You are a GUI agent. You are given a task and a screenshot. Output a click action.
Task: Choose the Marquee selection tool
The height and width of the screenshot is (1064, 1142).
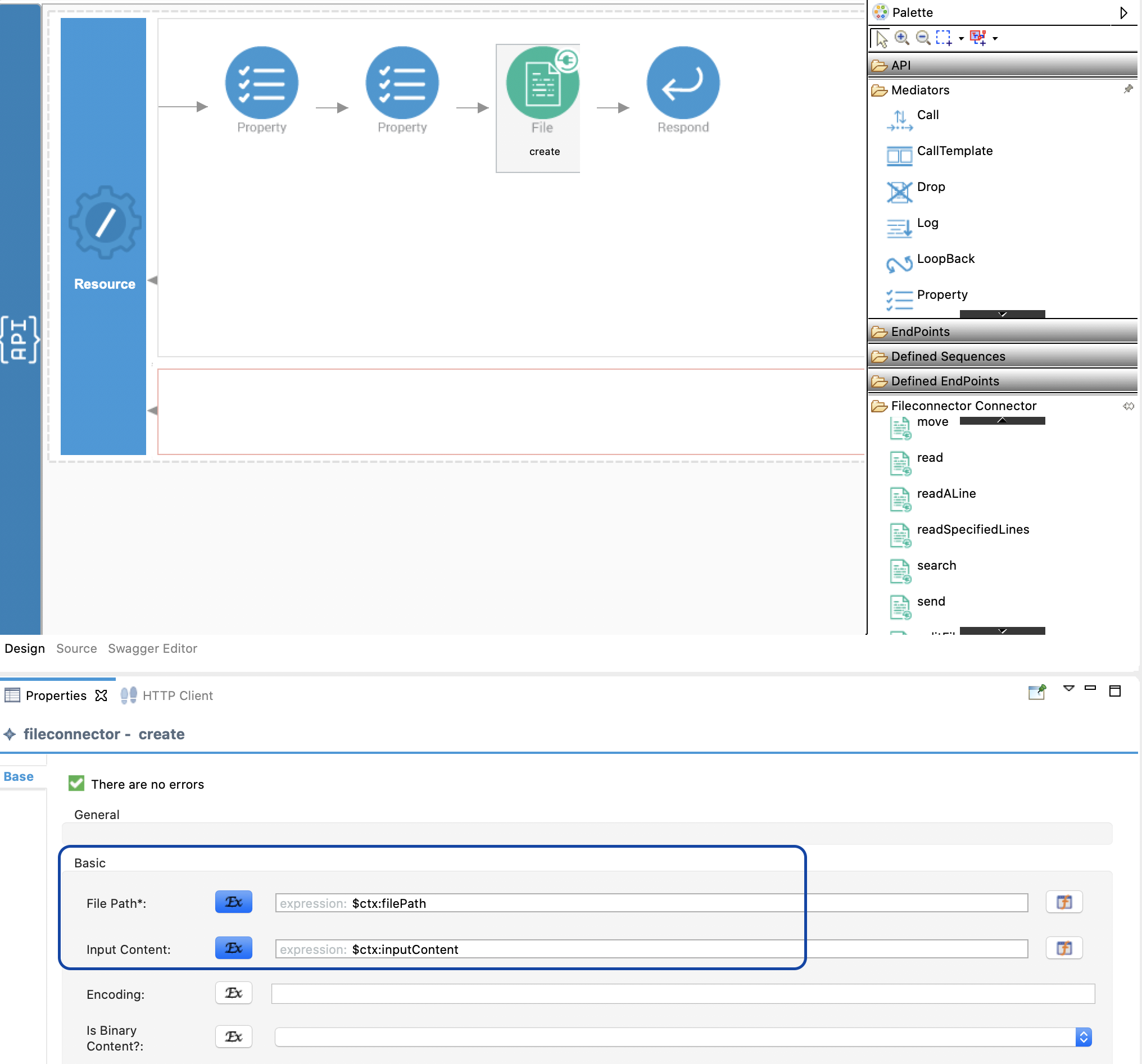click(x=943, y=38)
